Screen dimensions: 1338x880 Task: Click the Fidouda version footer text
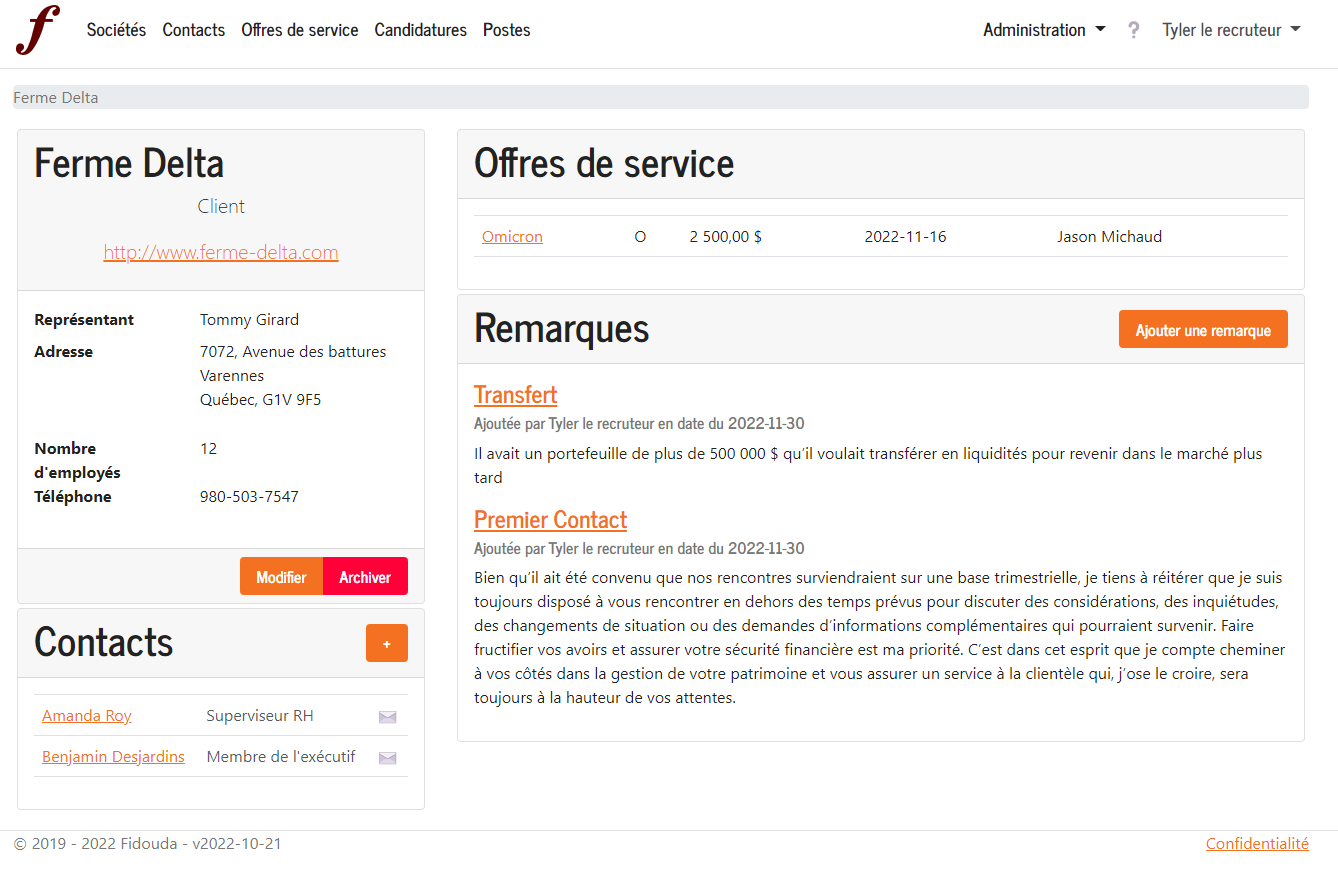148,844
